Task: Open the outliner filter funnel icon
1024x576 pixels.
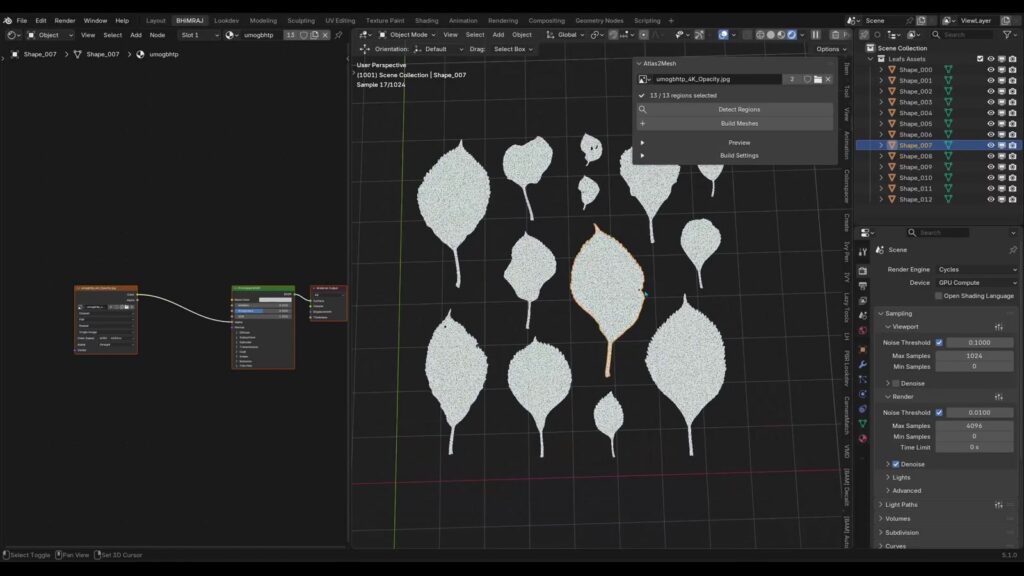Action: click(x=1007, y=35)
